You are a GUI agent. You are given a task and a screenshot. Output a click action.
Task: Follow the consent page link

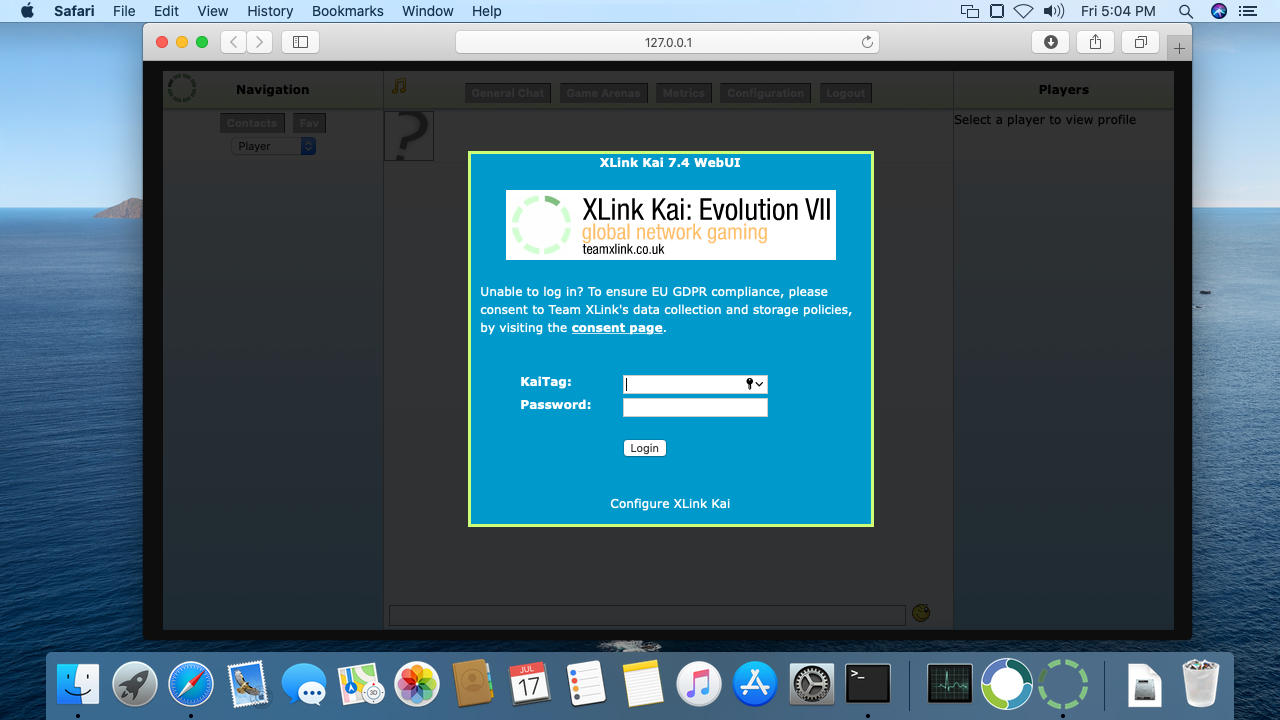(x=617, y=328)
